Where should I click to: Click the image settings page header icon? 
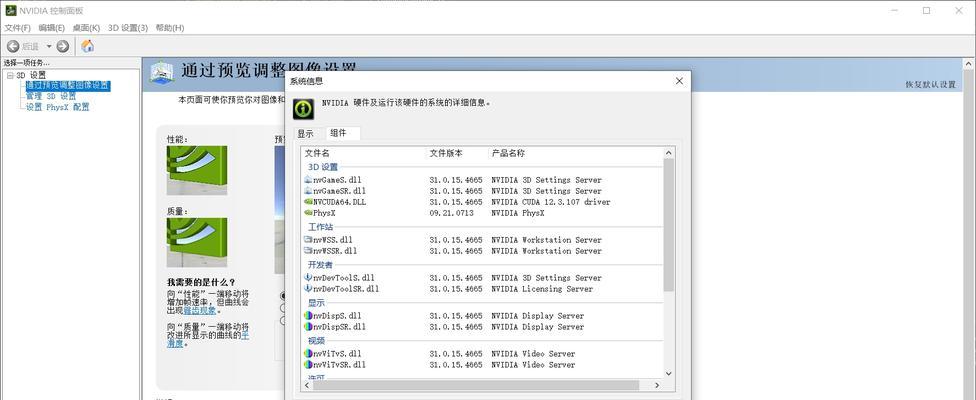[x=162, y=73]
